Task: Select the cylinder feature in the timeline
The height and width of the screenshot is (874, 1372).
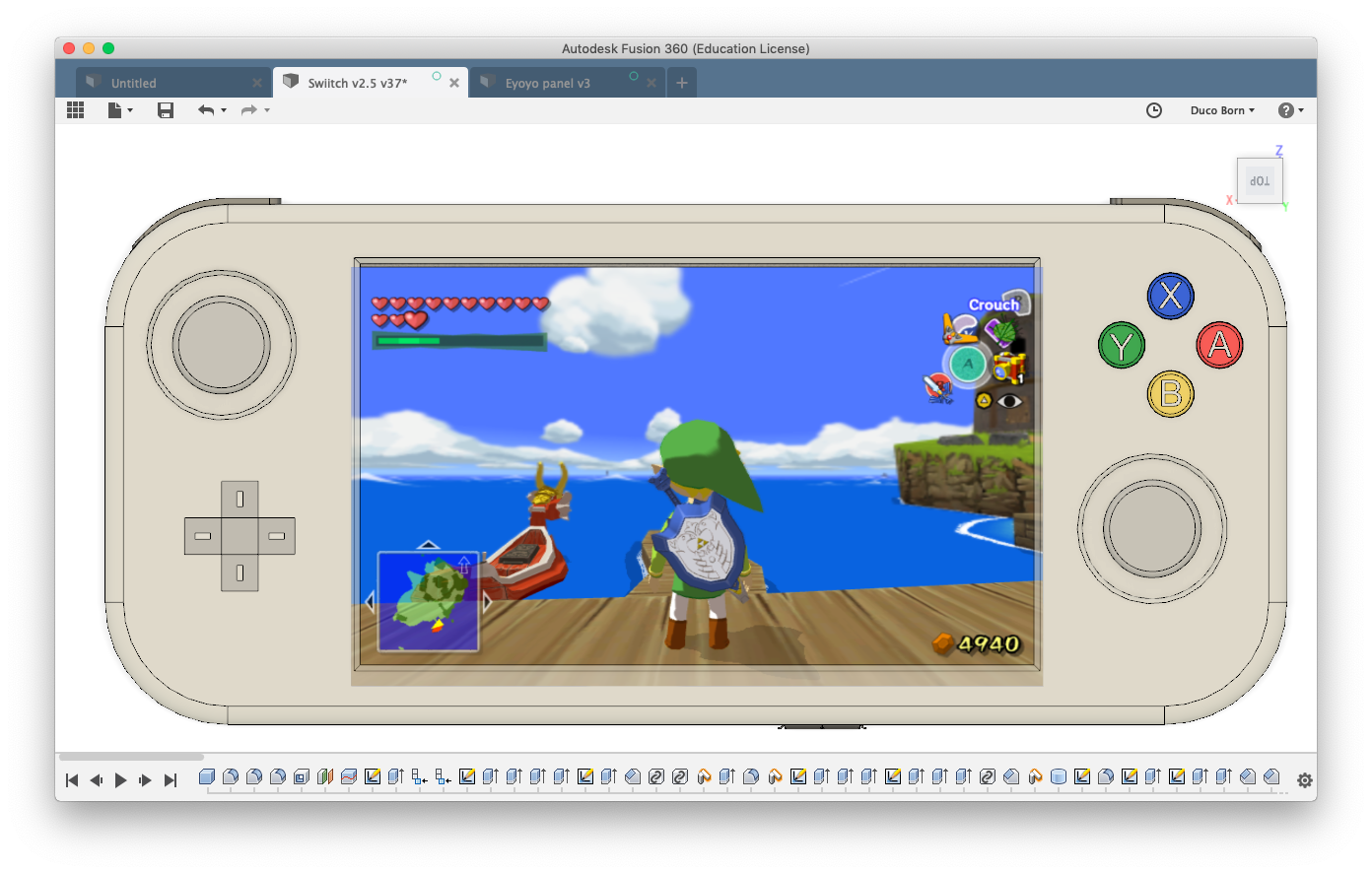Action: click(x=1059, y=776)
